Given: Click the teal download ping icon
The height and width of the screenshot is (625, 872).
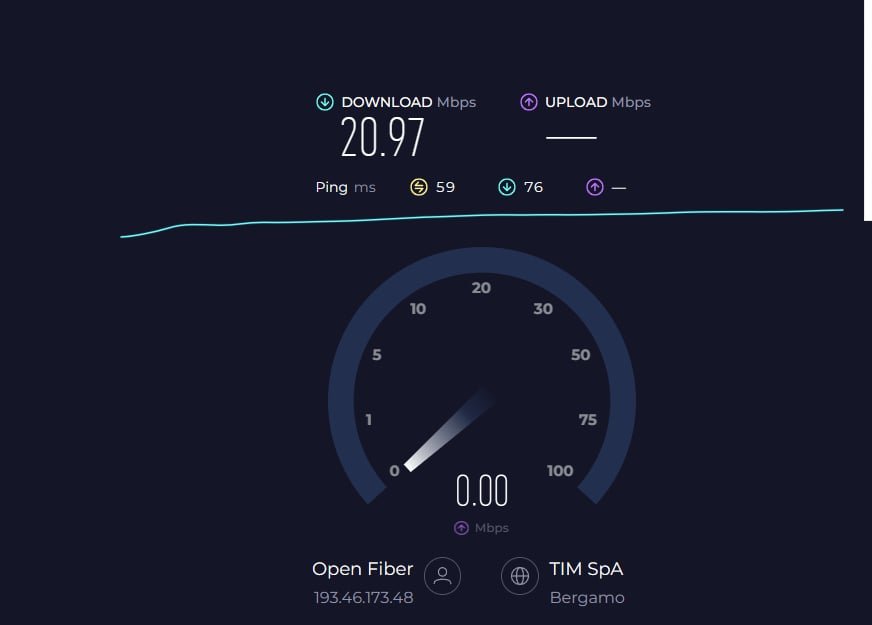Looking at the screenshot, I should tap(507, 187).
